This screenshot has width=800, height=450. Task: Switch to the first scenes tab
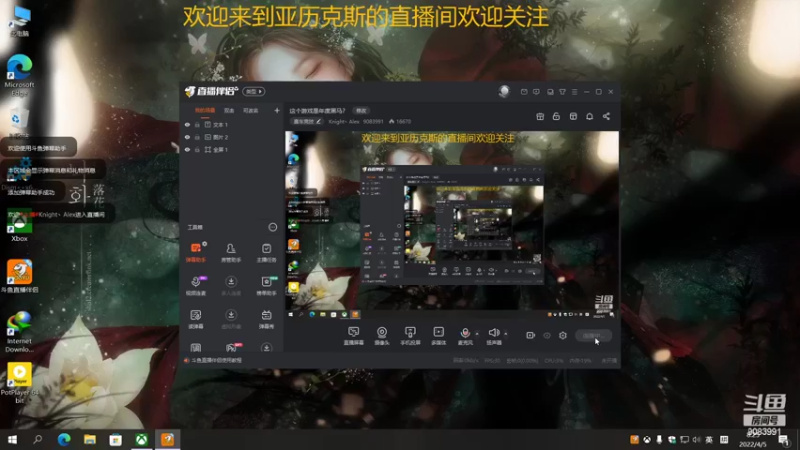point(205,110)
